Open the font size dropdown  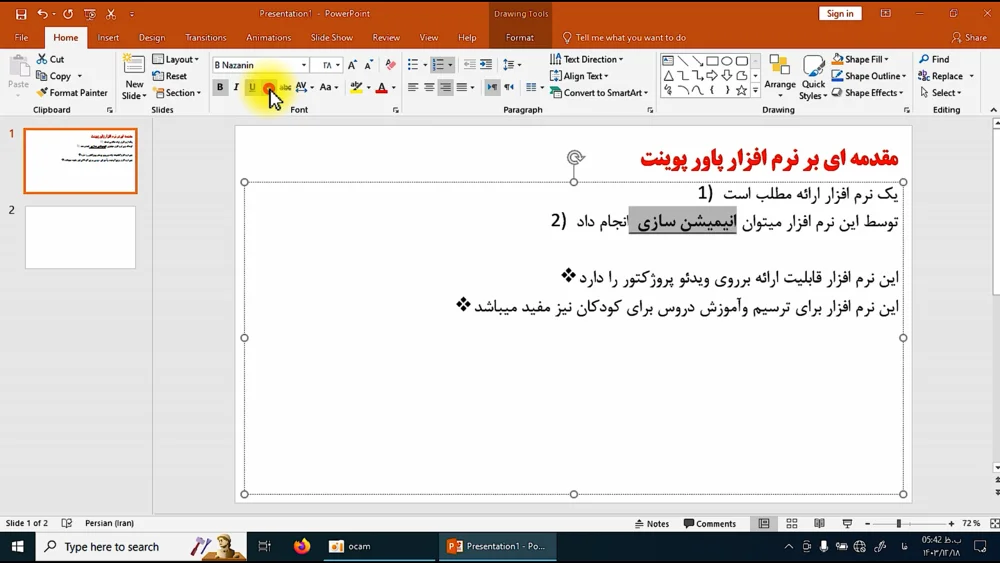tap(338, 65)
